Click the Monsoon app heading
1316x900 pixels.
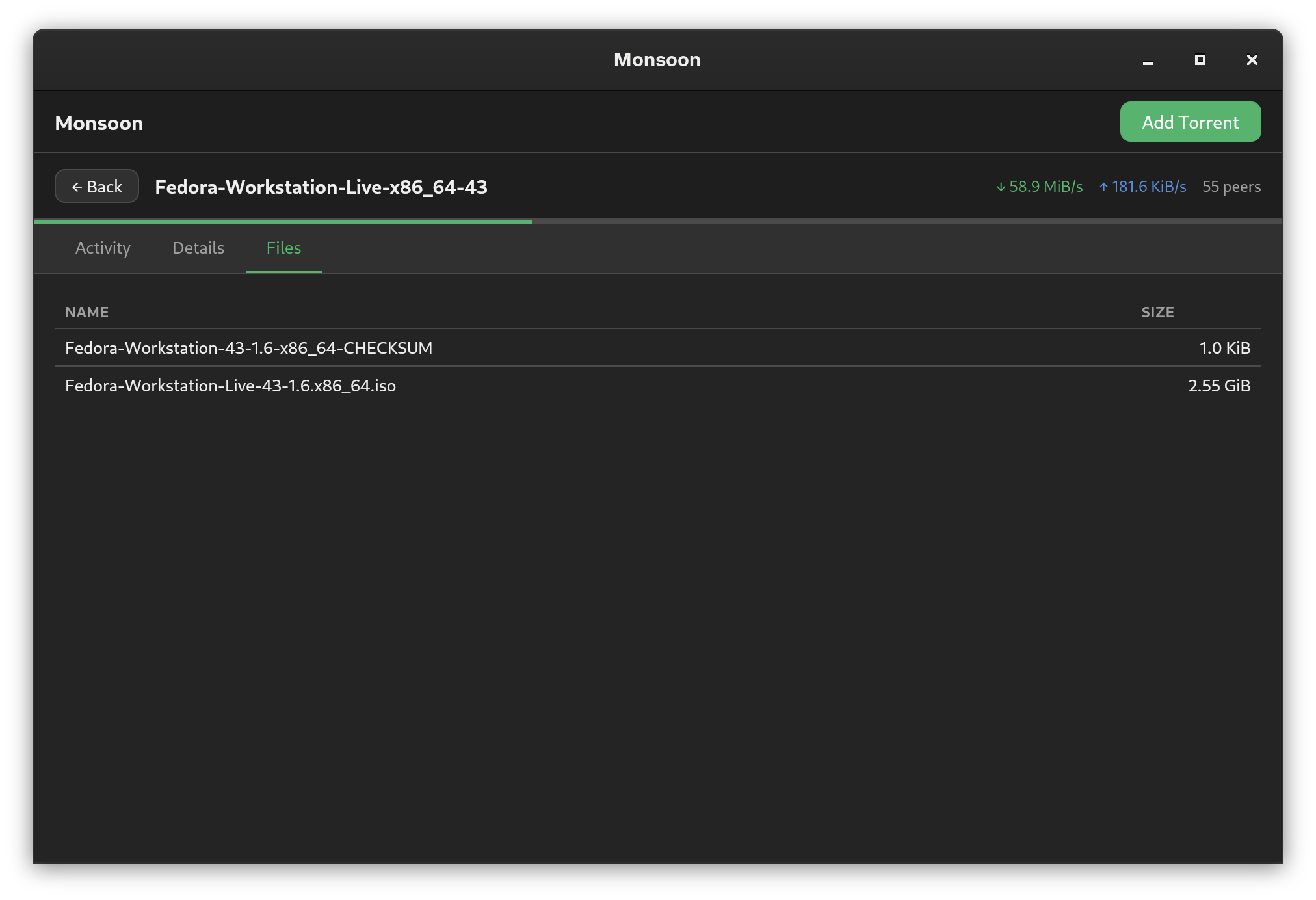click(99, 123)
